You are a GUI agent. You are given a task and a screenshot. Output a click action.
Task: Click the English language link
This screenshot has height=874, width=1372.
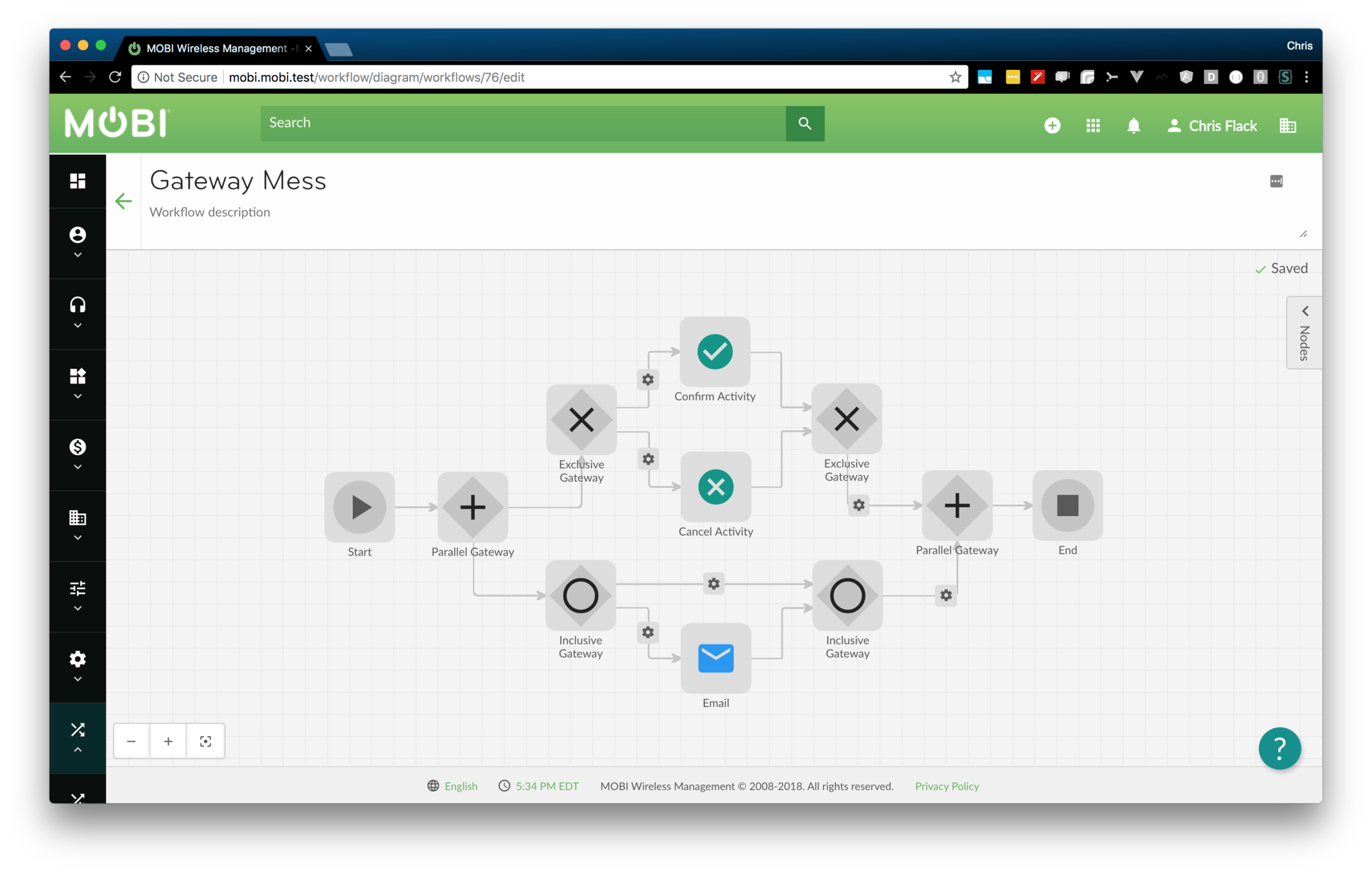point(460,786)
